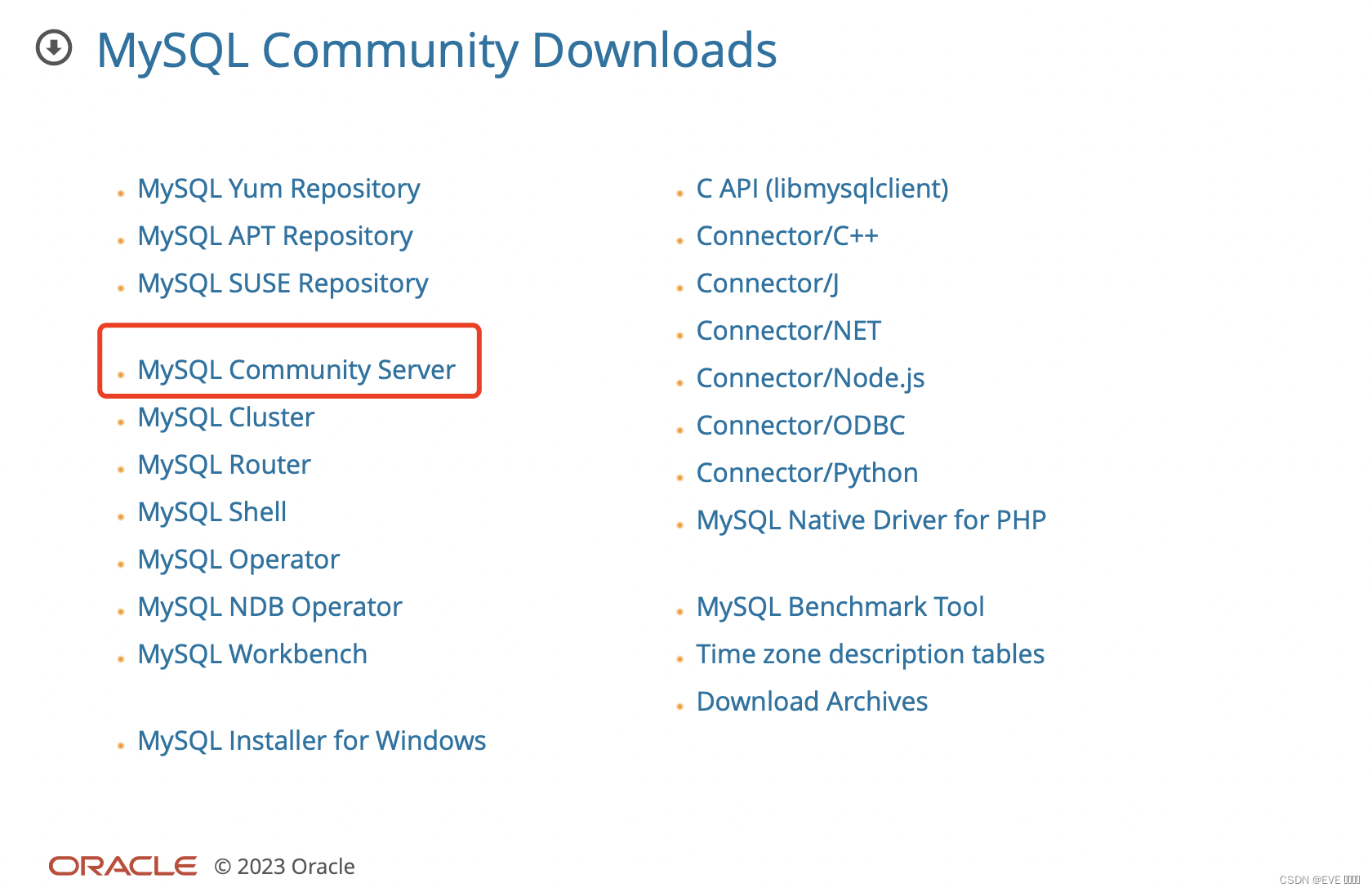The image size is (1372, 892).
Task: Select MySQL Shell
Action: [x=212, y=511]
